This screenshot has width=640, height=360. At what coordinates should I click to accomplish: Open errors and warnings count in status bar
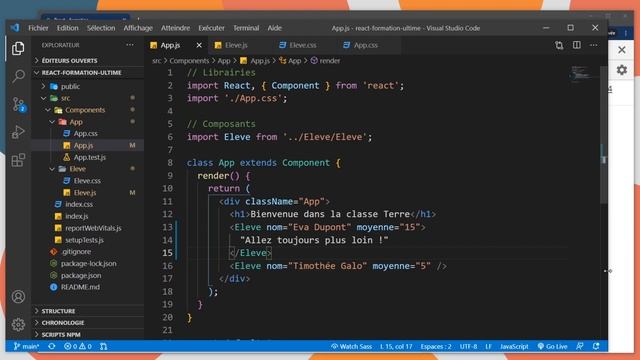[x=78, y=347]
